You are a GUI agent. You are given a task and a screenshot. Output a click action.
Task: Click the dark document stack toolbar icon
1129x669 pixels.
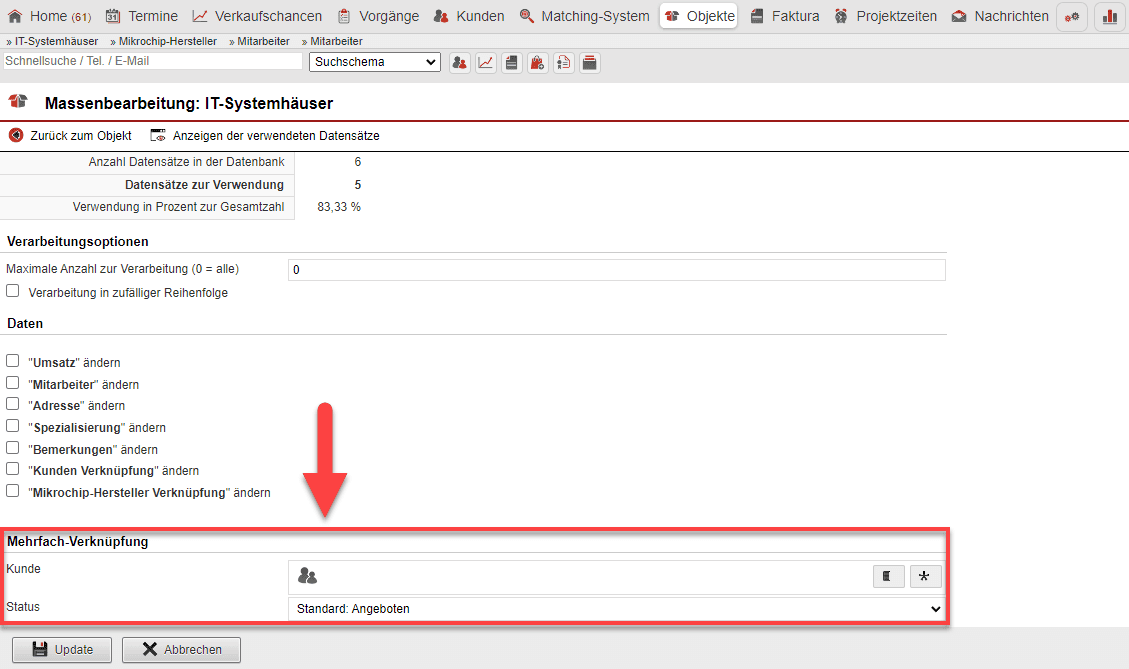point(512,63)
